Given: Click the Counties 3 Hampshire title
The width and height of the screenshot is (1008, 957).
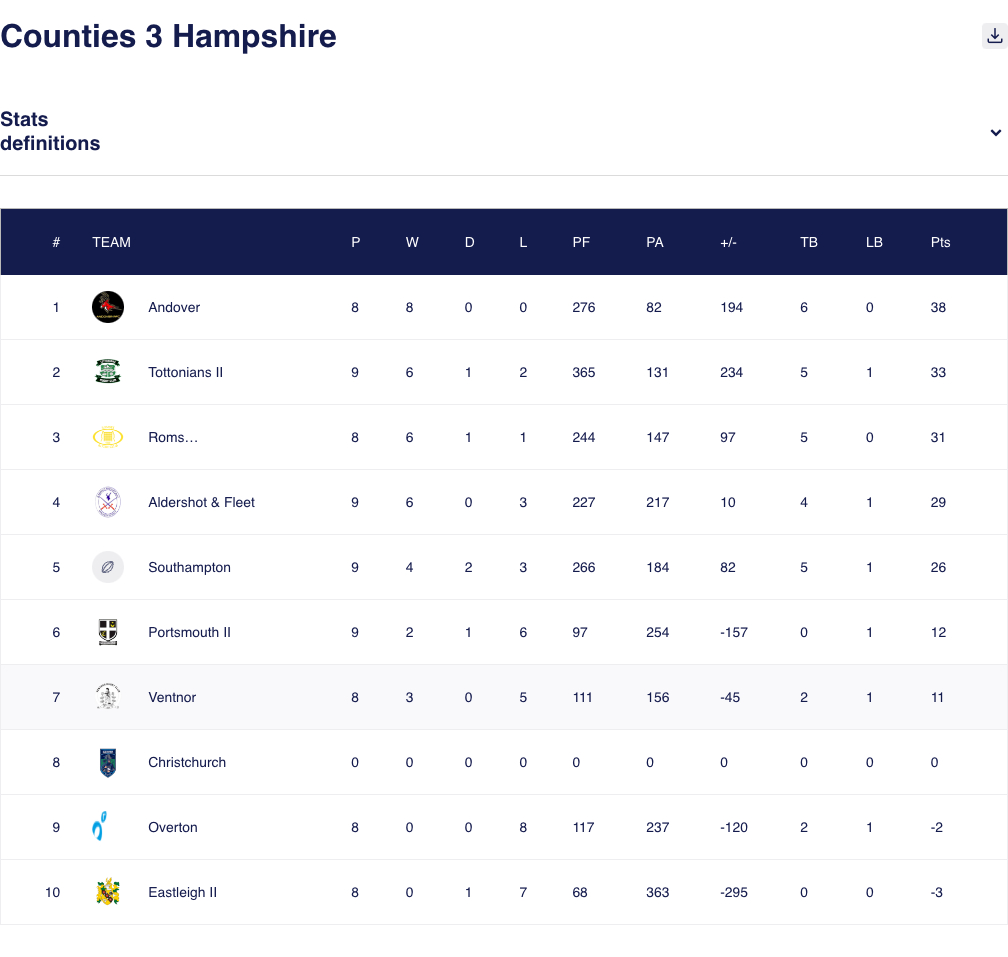Looking at the screenshot, I should pyautogui.click(x=168, y=36).
